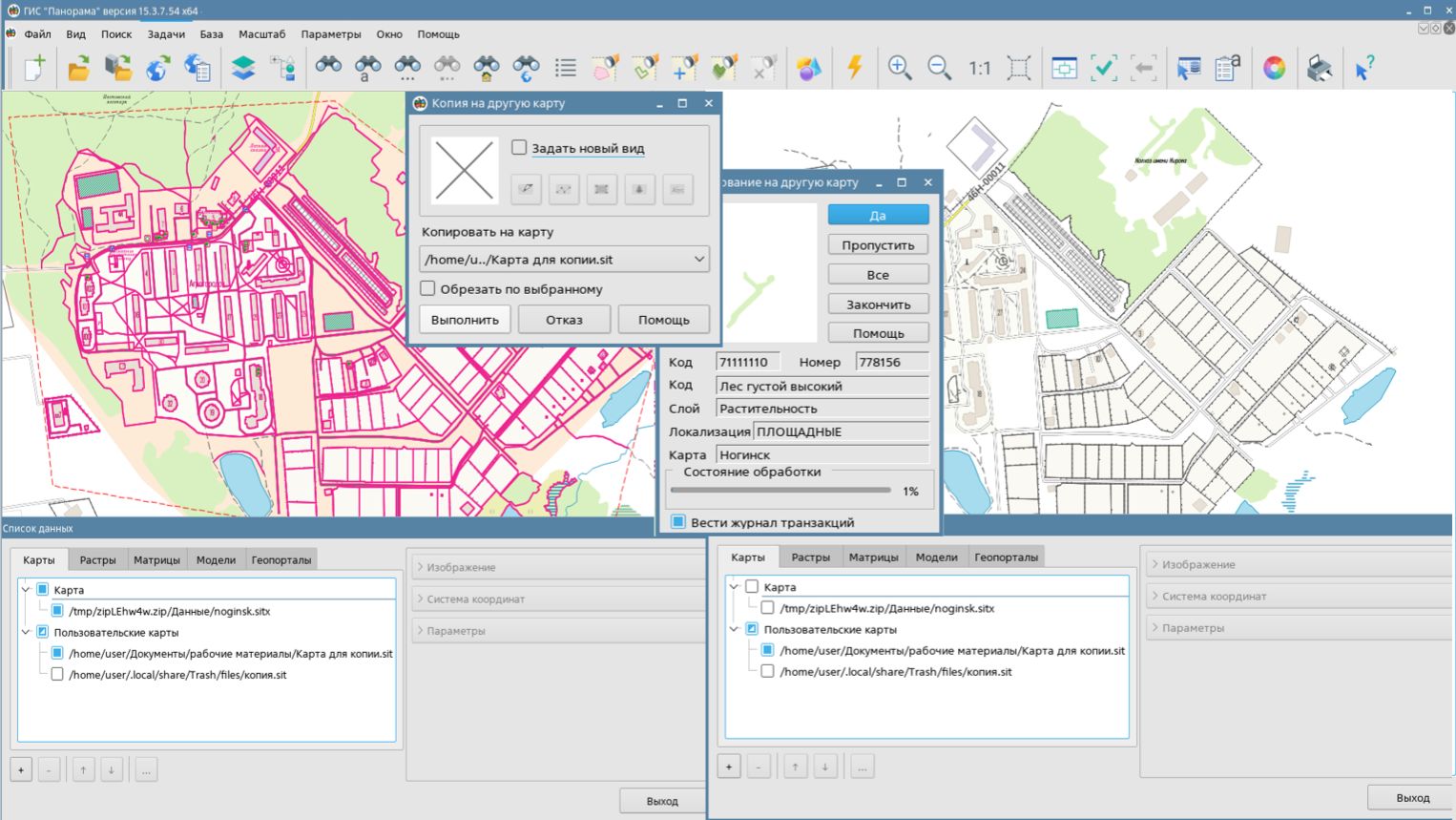1456x820 pixels.
Task: Click the 'Состояние обработки' progress bar
Action: point(780,491)
